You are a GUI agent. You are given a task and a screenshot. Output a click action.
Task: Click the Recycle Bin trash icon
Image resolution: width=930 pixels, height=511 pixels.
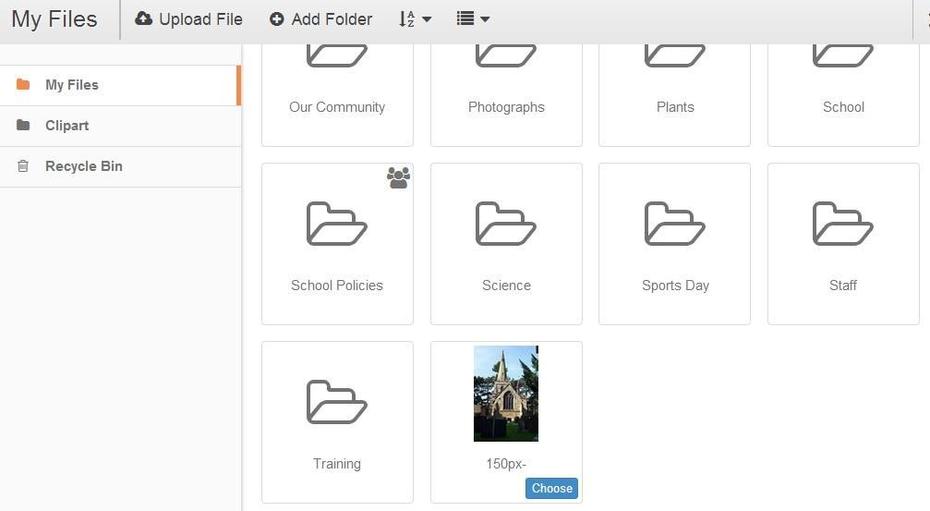click(x=23, y=166)
